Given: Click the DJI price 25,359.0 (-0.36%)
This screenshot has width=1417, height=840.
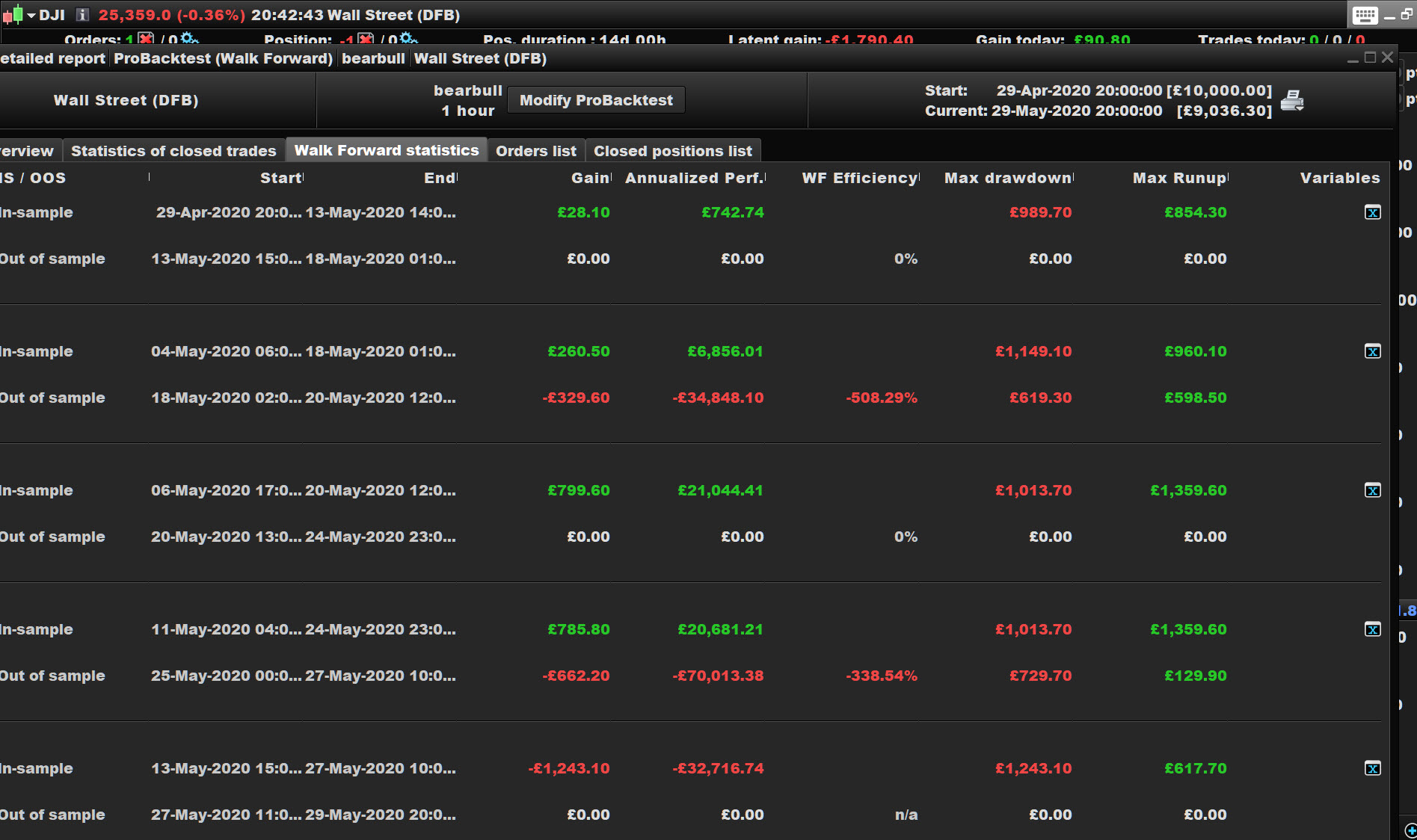Looking at the screenshot, I should [172, 15].
